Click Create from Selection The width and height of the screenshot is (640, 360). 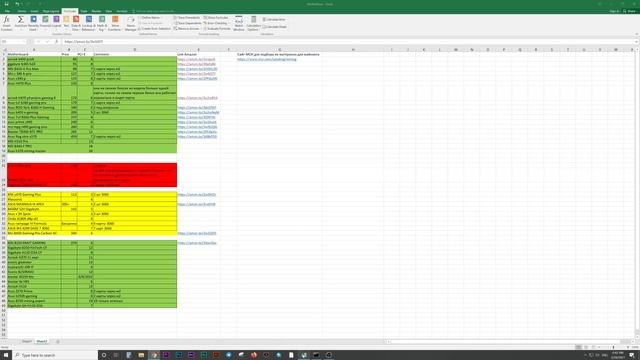point(154,29)
